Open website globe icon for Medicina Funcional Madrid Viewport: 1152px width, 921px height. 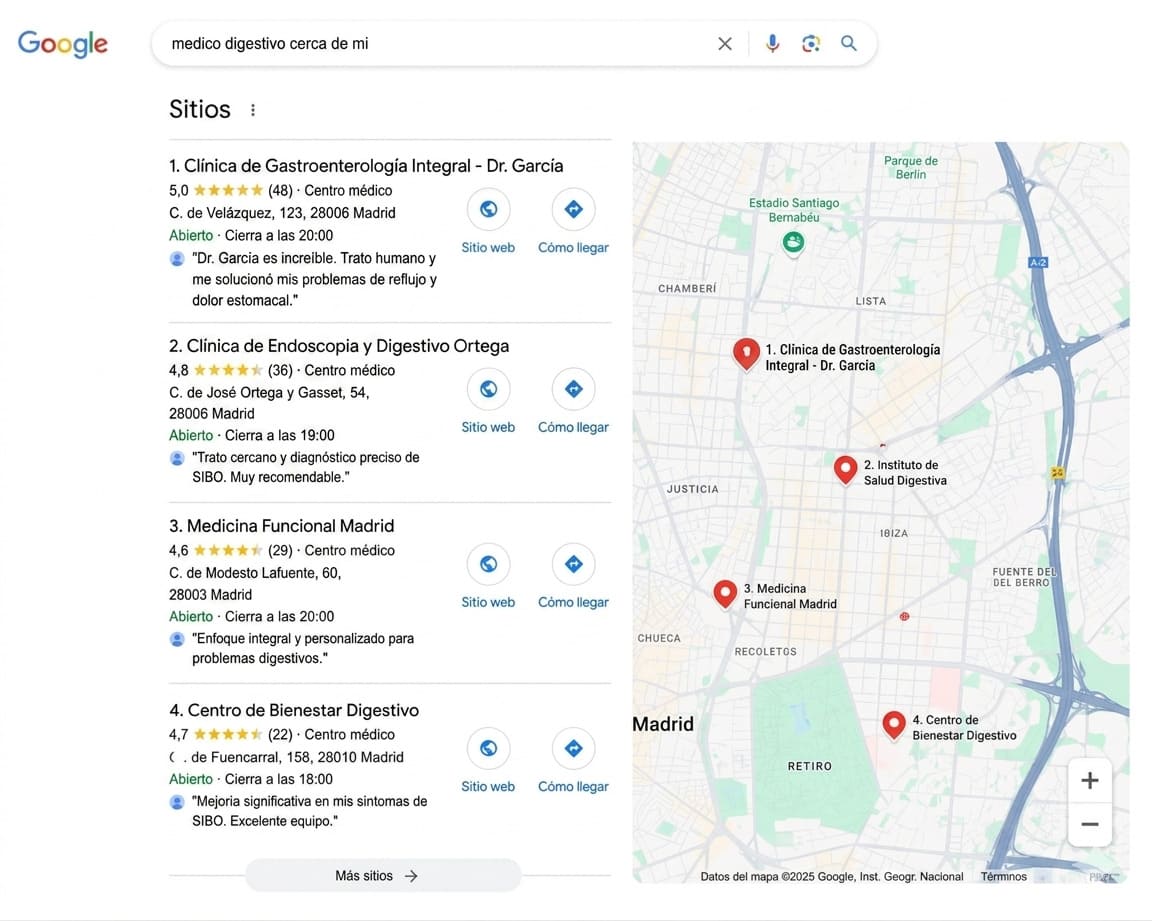point(488,564)
